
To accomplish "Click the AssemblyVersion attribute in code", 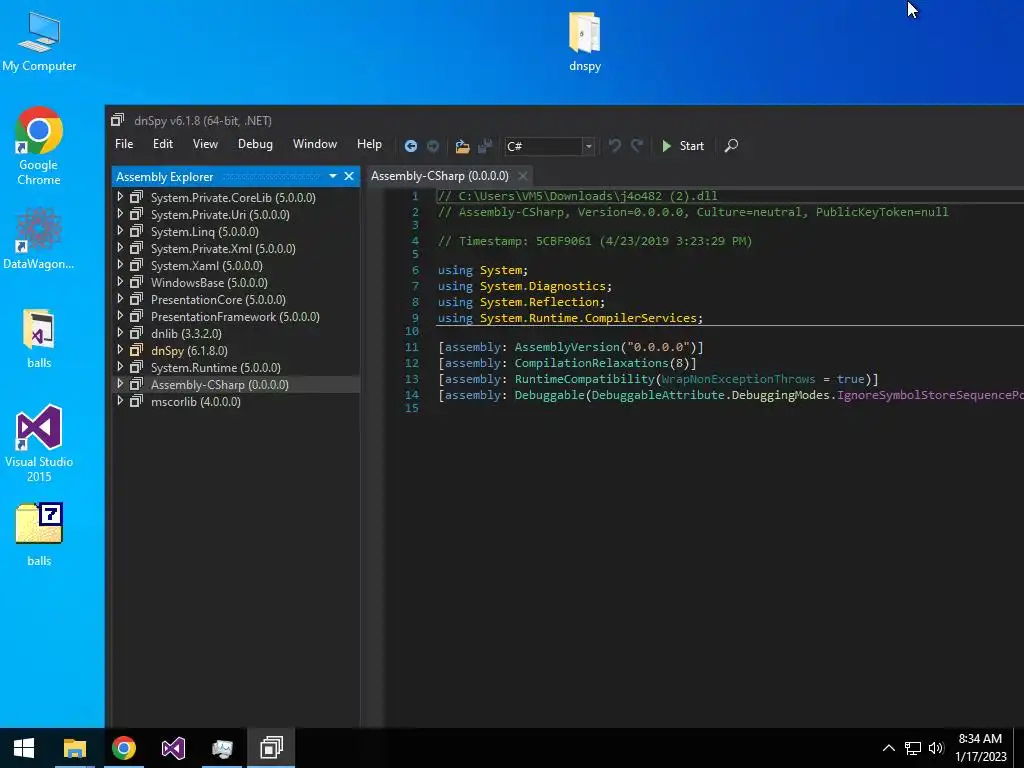I will (x=567, y=347).
